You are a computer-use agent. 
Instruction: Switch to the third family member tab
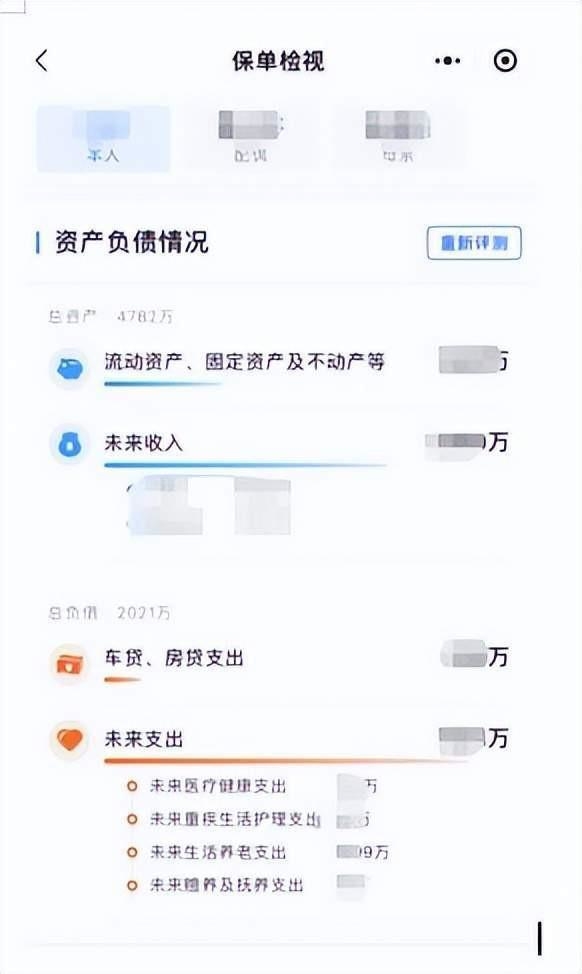[x=398, y=139]
